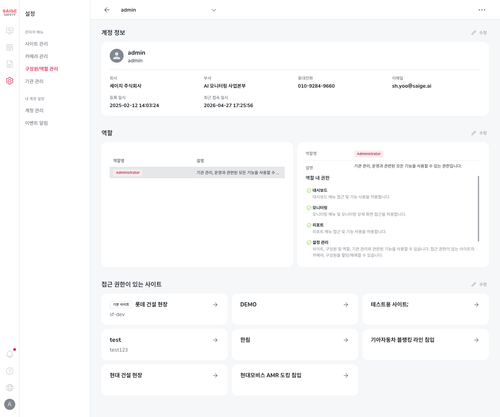Go back with the left arrow icon
This screenshot has height=417, width=500.
107,10
